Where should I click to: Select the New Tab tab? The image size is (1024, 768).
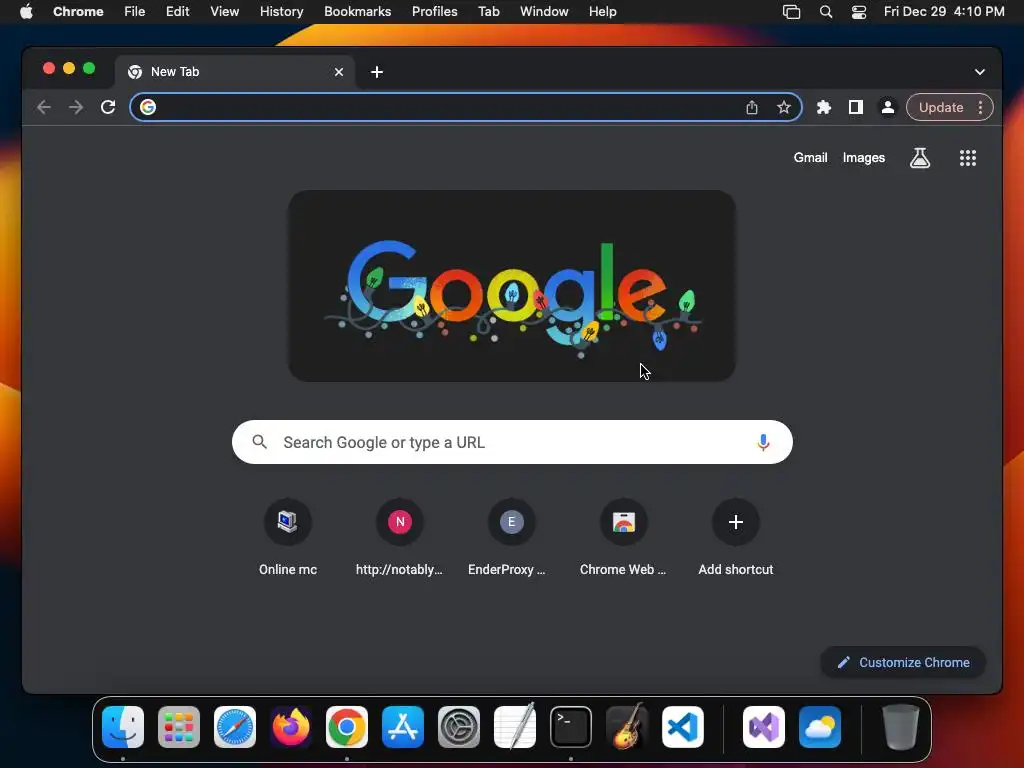point(235,72)
